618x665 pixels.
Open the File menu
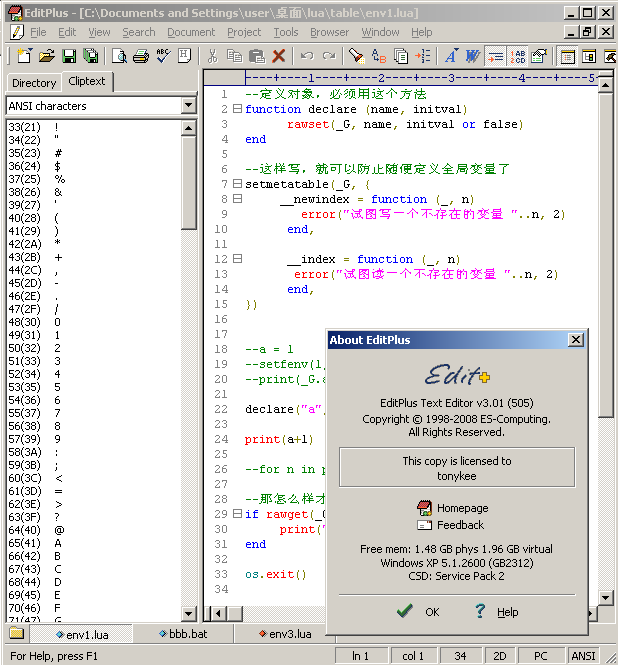pyautogui.click(x=38, y=32)
